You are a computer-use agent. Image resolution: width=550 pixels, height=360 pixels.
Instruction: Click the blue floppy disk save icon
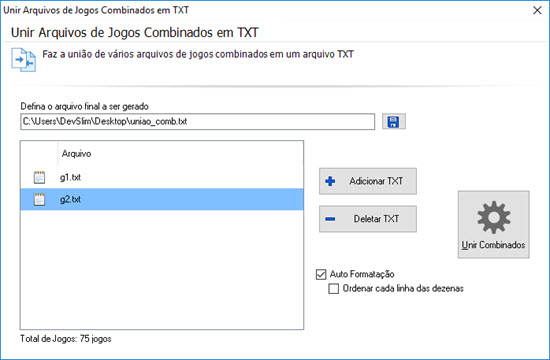(x=394, y=121)
